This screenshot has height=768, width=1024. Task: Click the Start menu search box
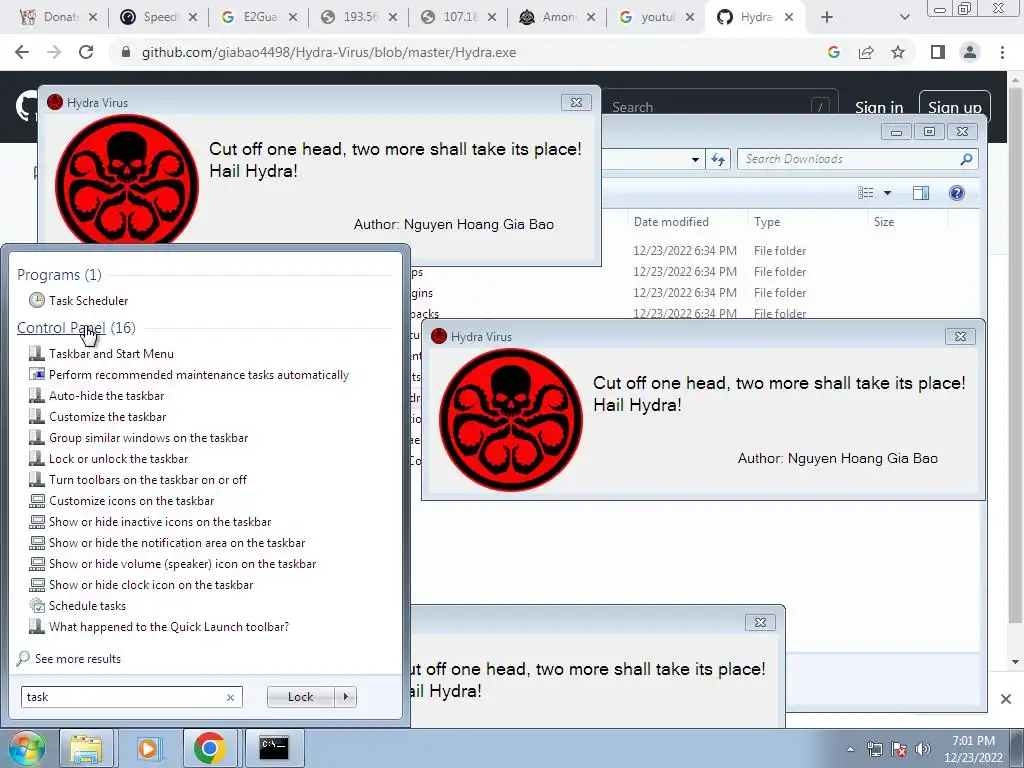coord(123,697)
